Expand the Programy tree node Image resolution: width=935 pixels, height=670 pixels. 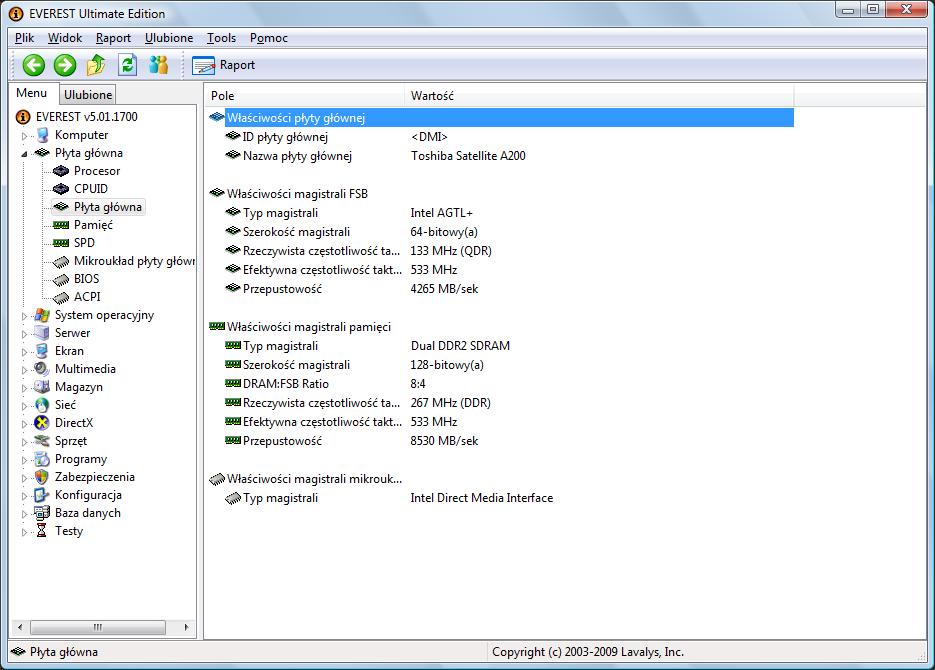[x=24, y=460]
